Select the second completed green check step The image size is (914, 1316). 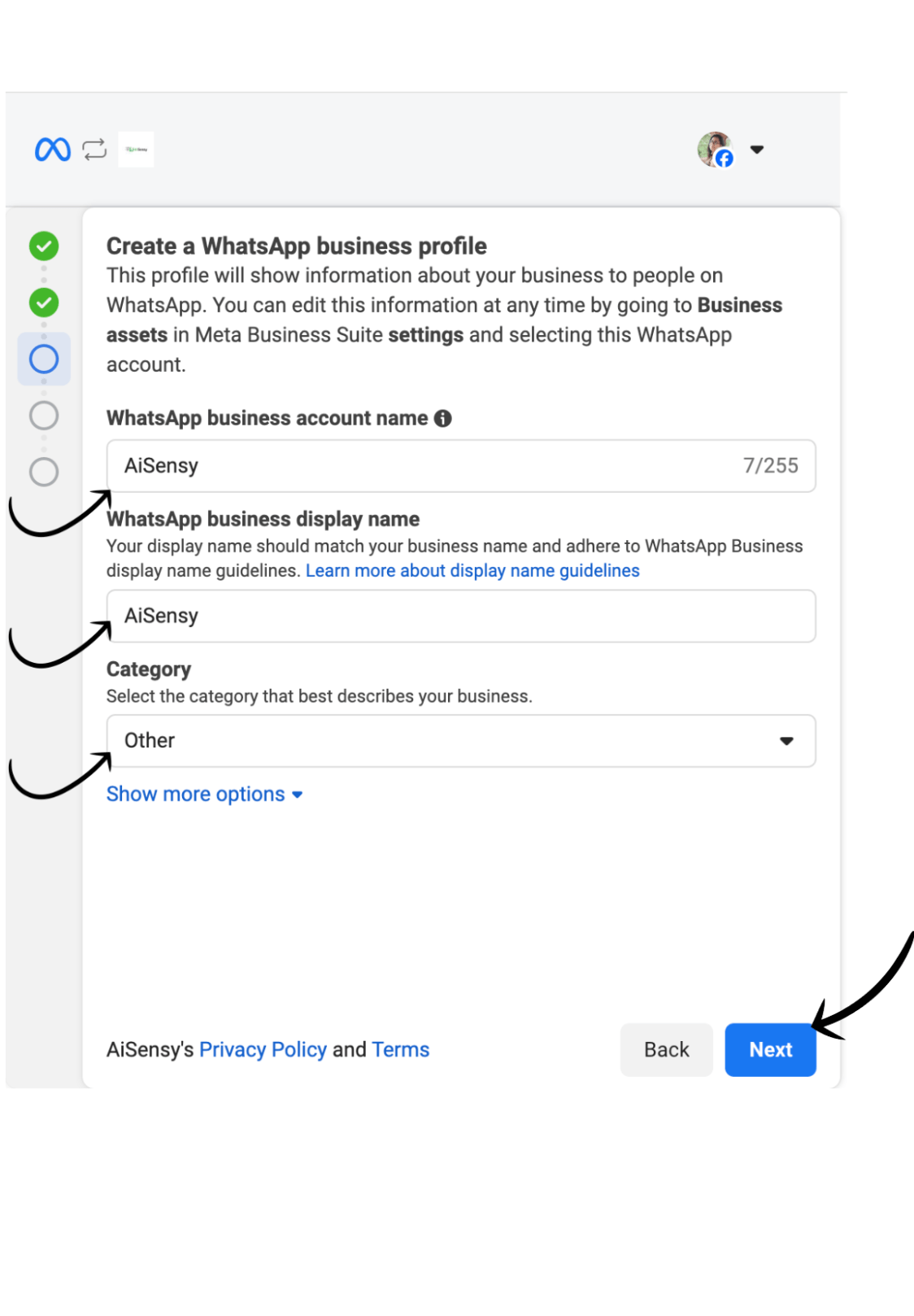[44, 303]
